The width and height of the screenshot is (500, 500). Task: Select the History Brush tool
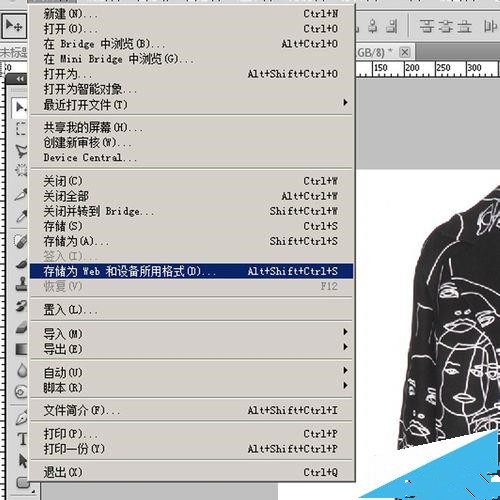(21, 305)
